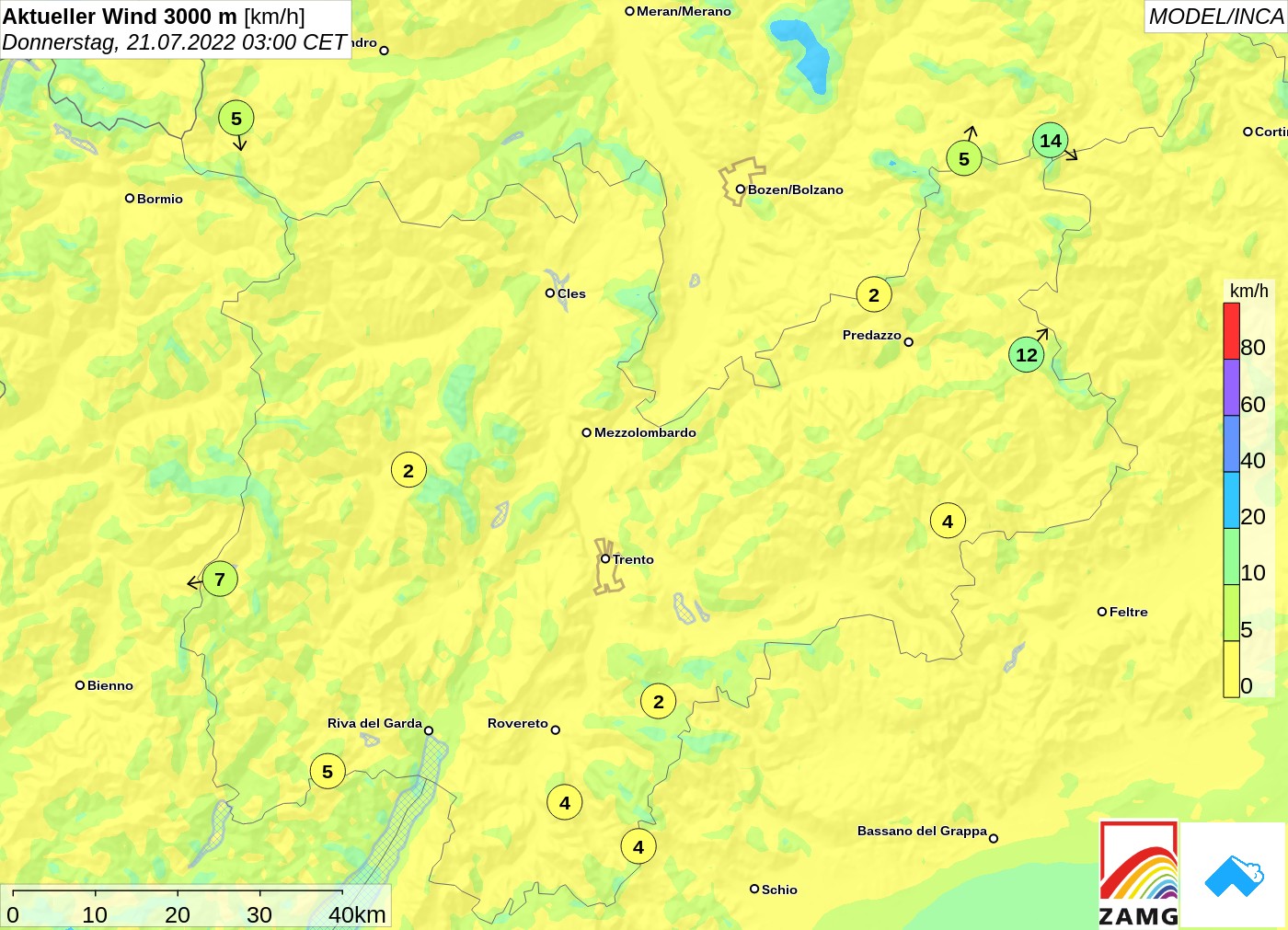The image size is (1288, 930).
Task: Click the Bormio town label
Action: click(160, 199)
